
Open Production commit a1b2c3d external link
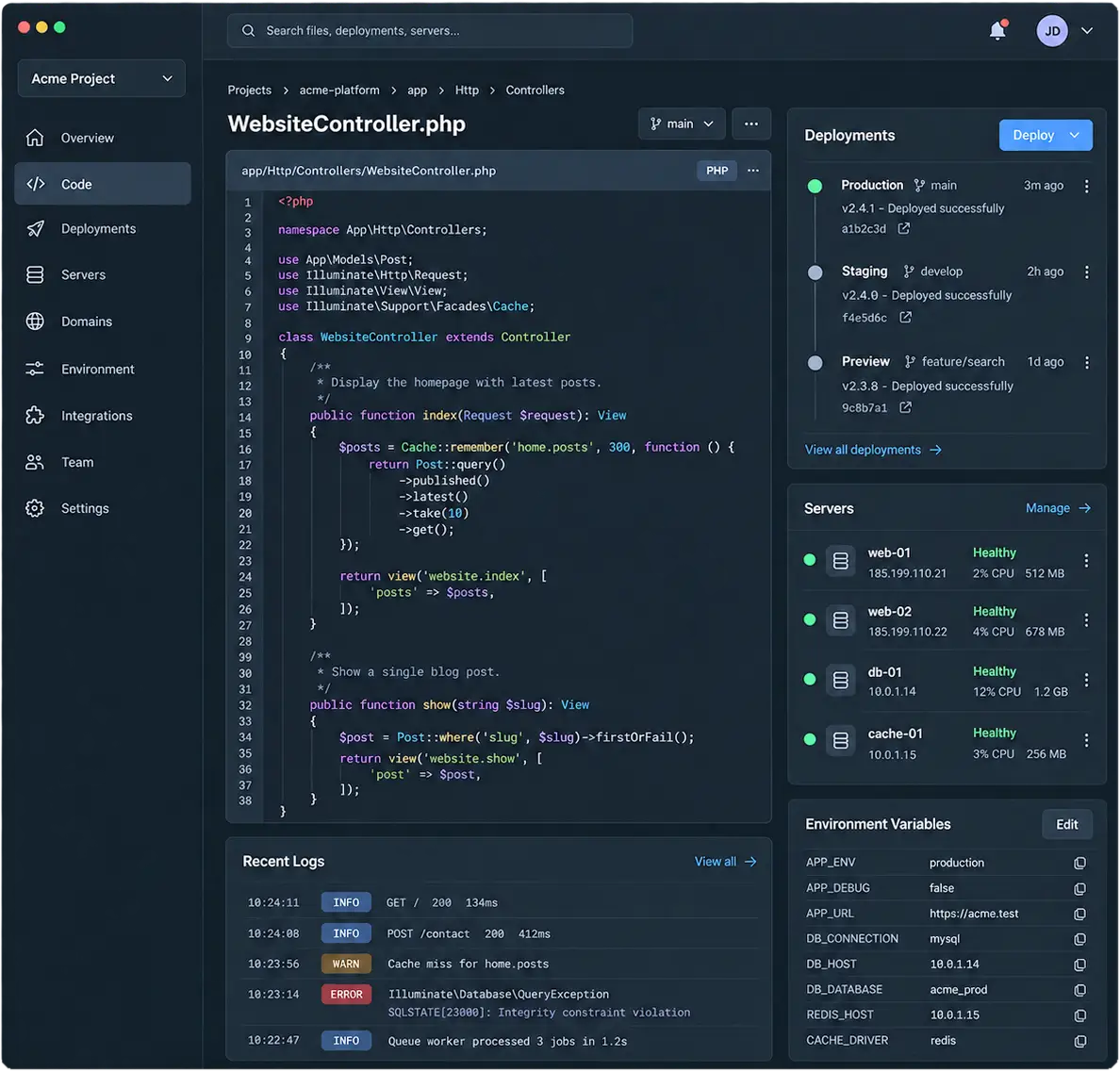(x=903, y=228)
